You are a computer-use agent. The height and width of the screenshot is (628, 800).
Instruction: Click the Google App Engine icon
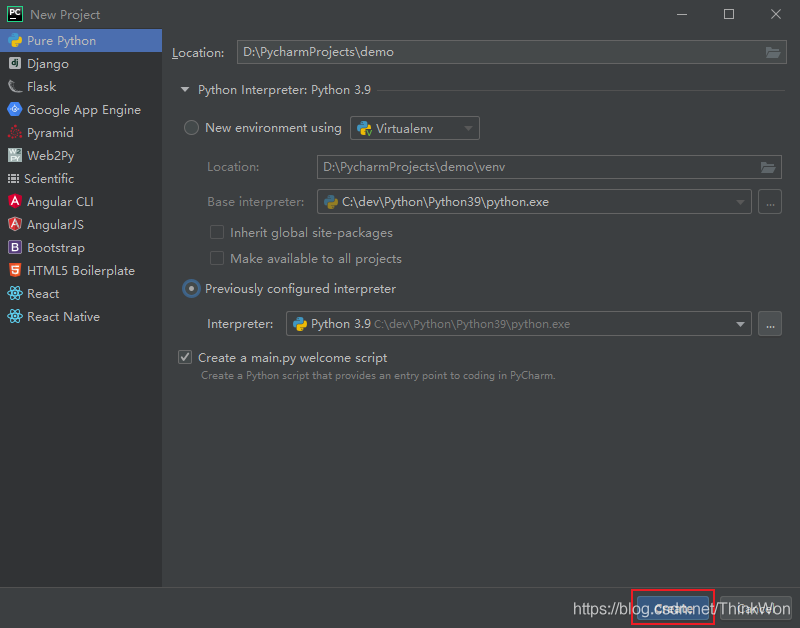[x=15, y=109]
